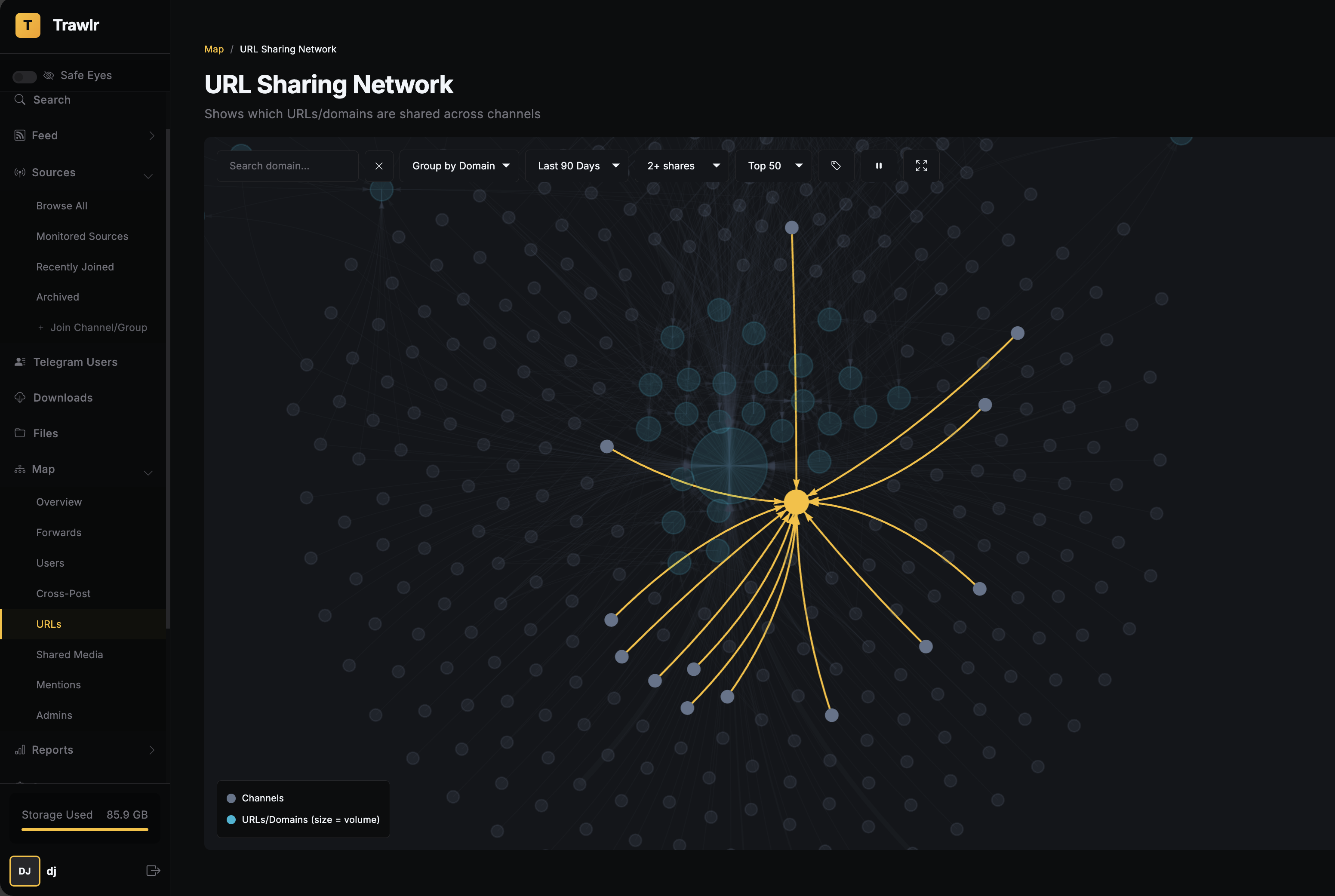Open the Downloads section
This screenshot has height=896, width=1335.
click(62, 397)
